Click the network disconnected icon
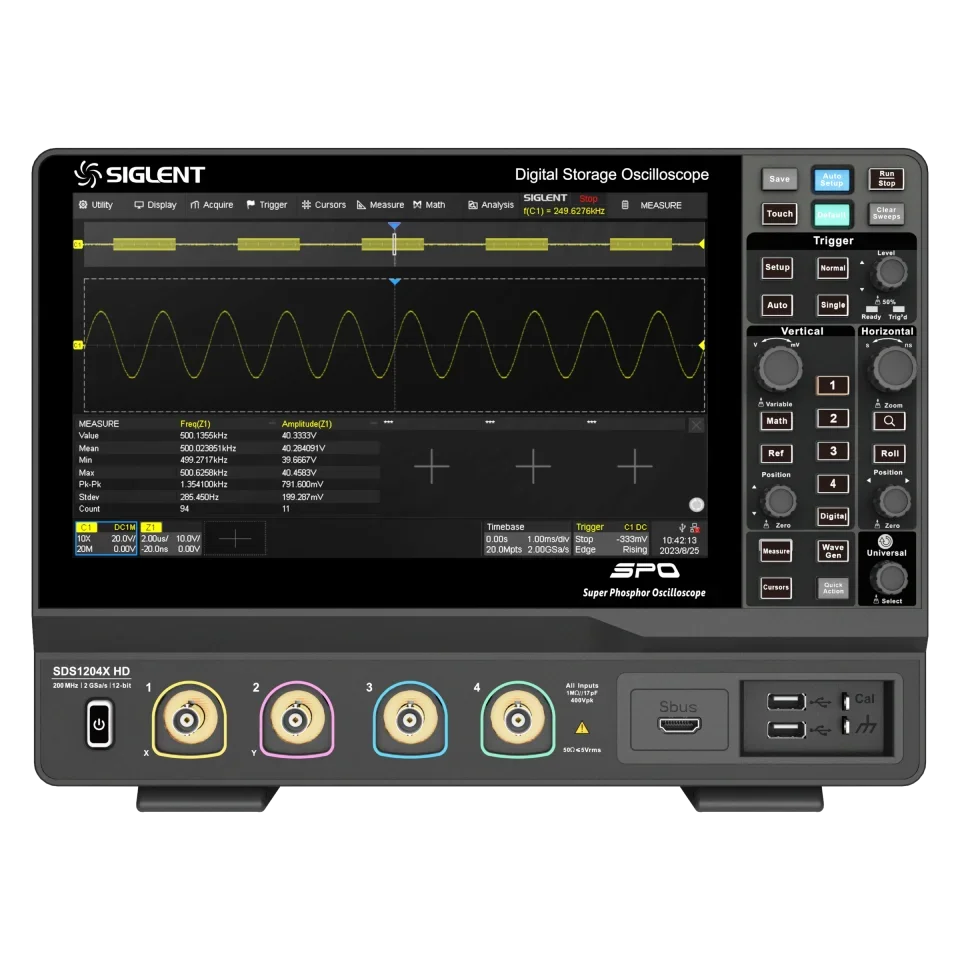 (695, 527)
